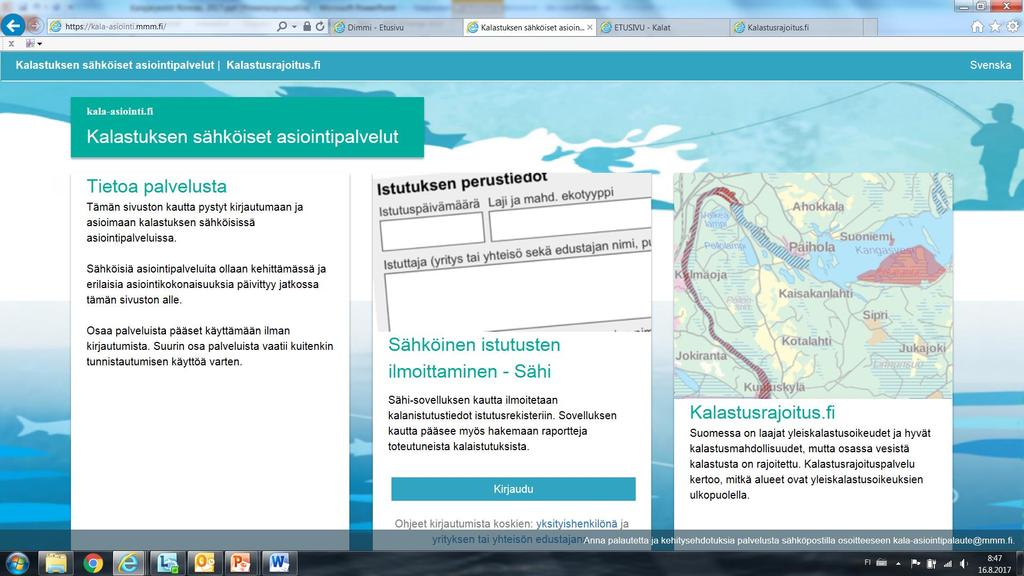Open Favorites star icon
This screenshot has width=1024, height=576.
click(x=995, y=27)
